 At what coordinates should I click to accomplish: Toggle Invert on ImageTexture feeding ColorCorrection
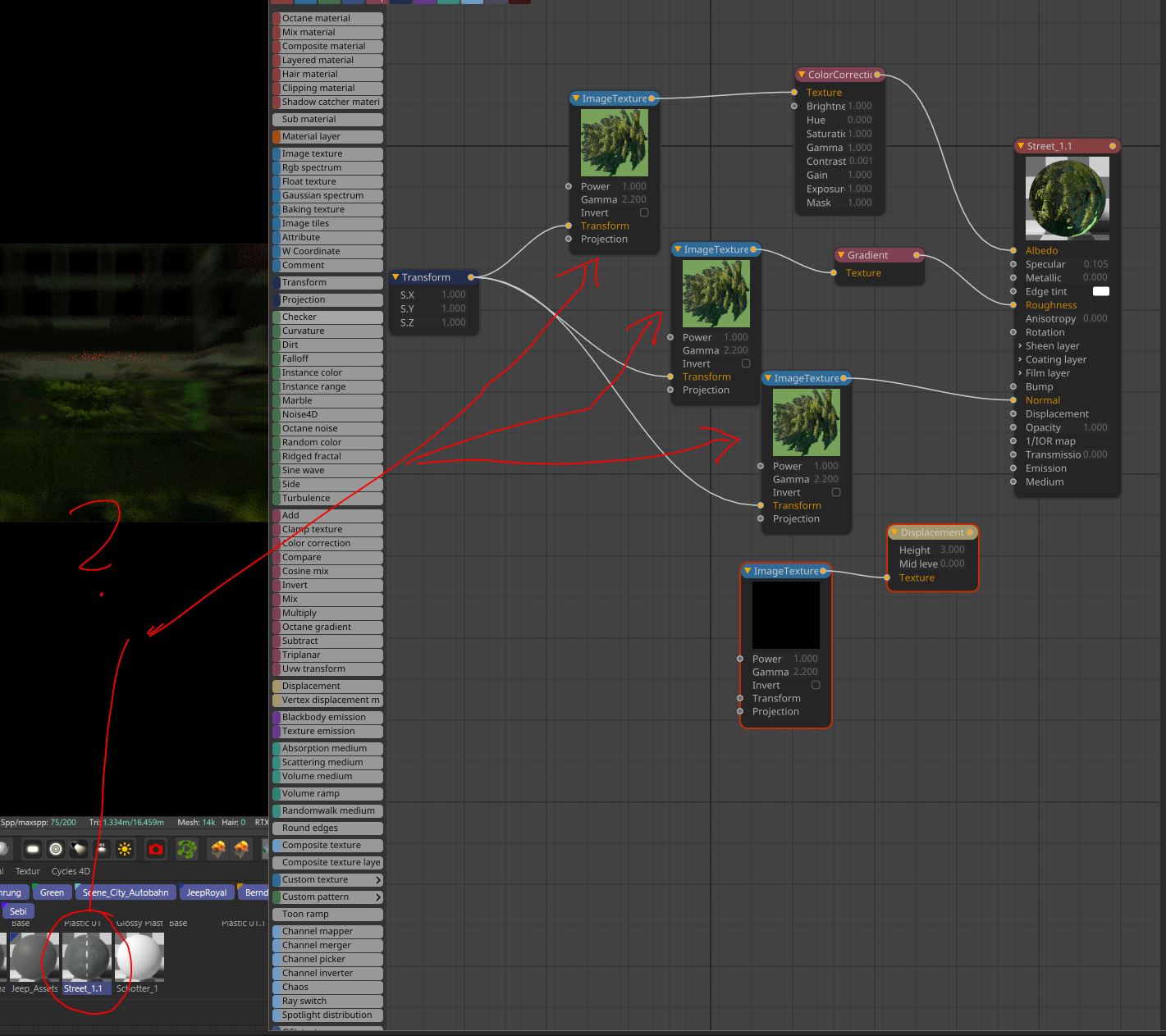tap(644, 212)
